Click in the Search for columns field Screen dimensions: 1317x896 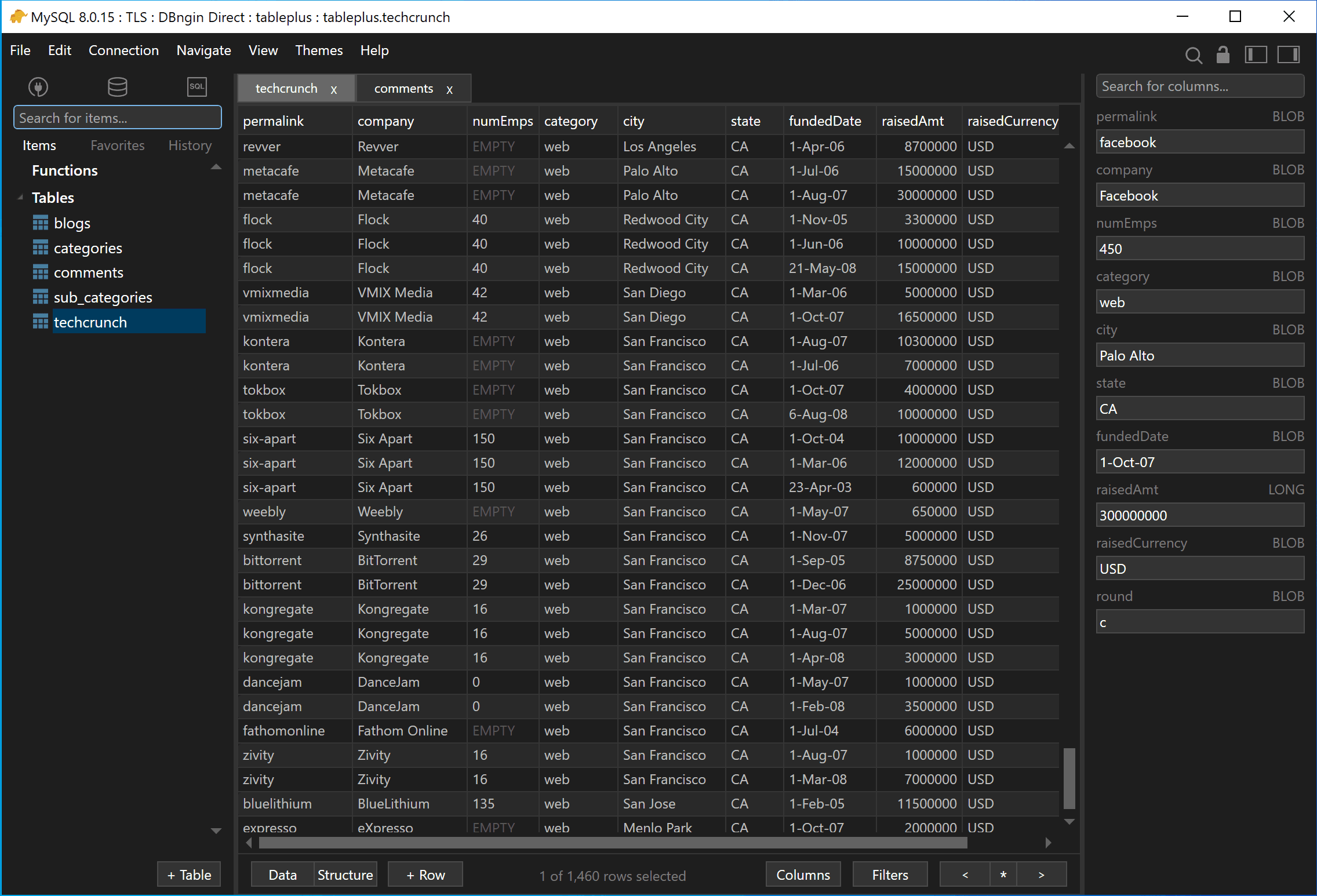point(1199,86)
